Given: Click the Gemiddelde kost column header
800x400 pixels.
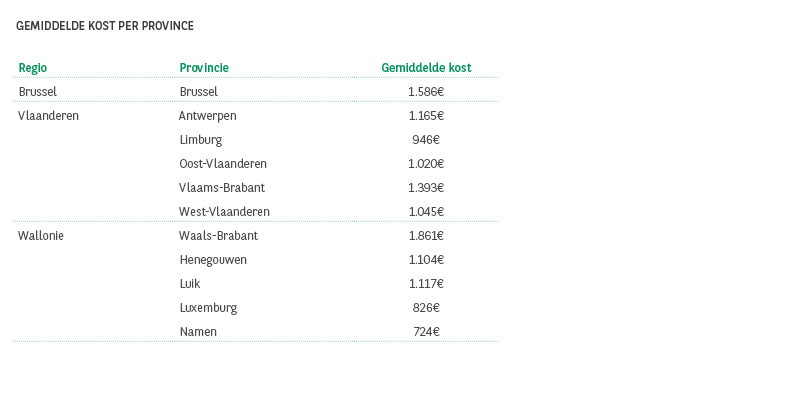Looking at the screenshot, I should (426, 68).
